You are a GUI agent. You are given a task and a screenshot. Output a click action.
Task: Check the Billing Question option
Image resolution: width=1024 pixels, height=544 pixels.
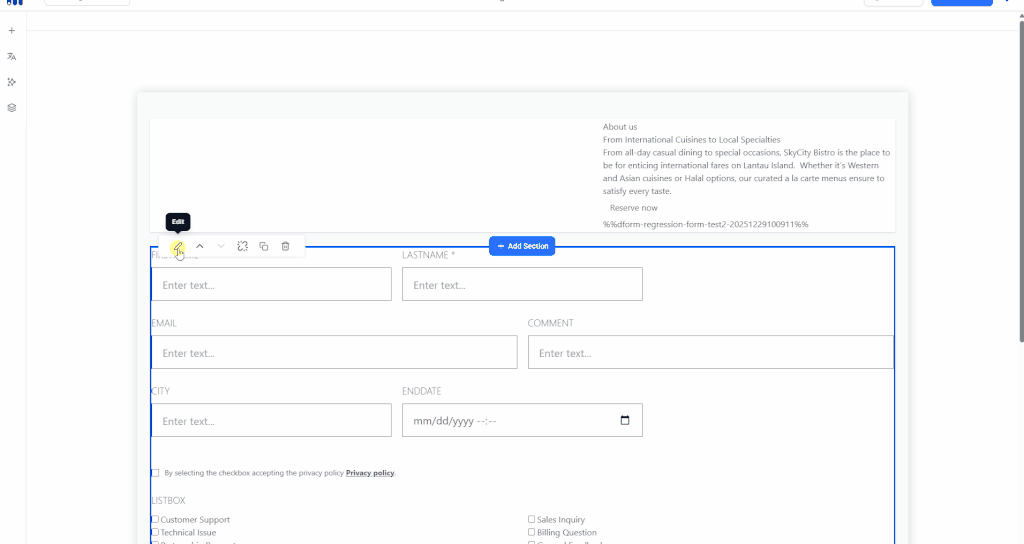(x=531, y=532)
